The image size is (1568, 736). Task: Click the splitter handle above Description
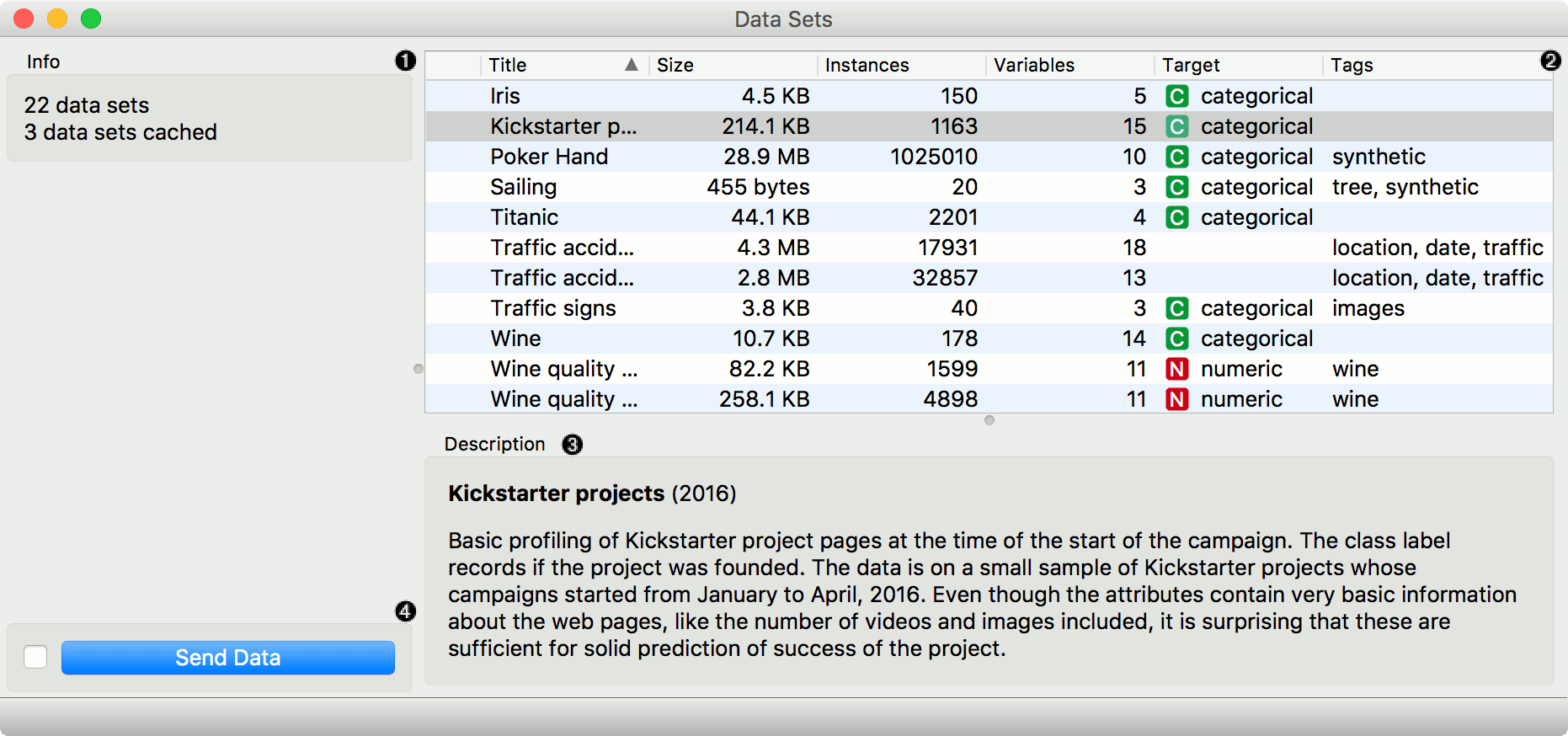(x=989, y=420)
